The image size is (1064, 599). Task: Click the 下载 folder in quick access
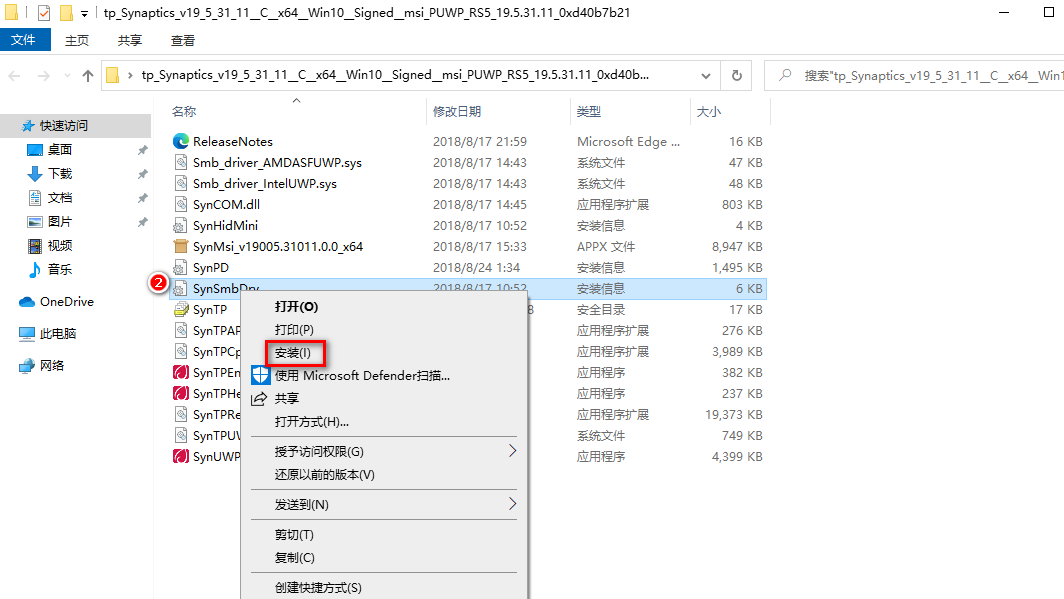tap(60, 174)
